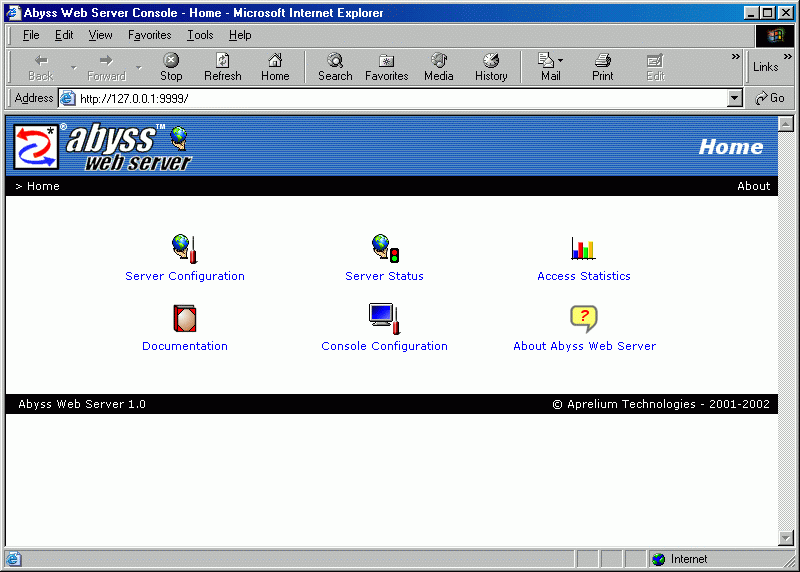
Task: Click the Back toolbar button
Action: 41,67
